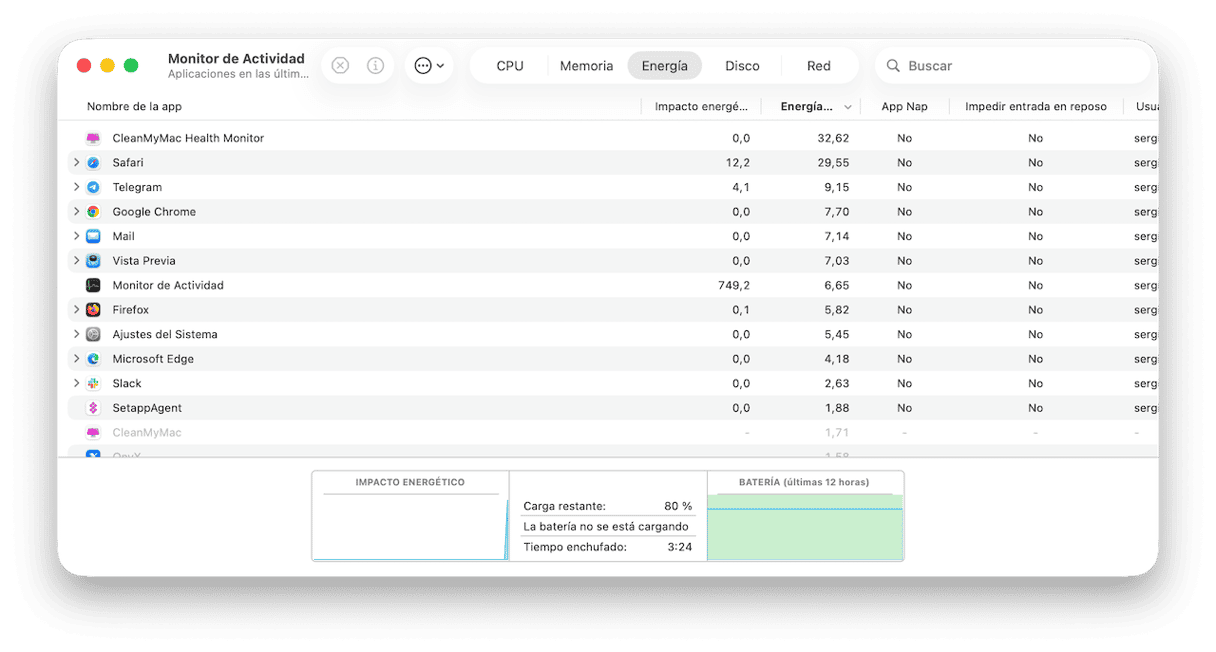Expand the Ajustes del Sistema group
Image resolution: width=1216 pixels, height=652 pixels.
click(x=76, y=334)
